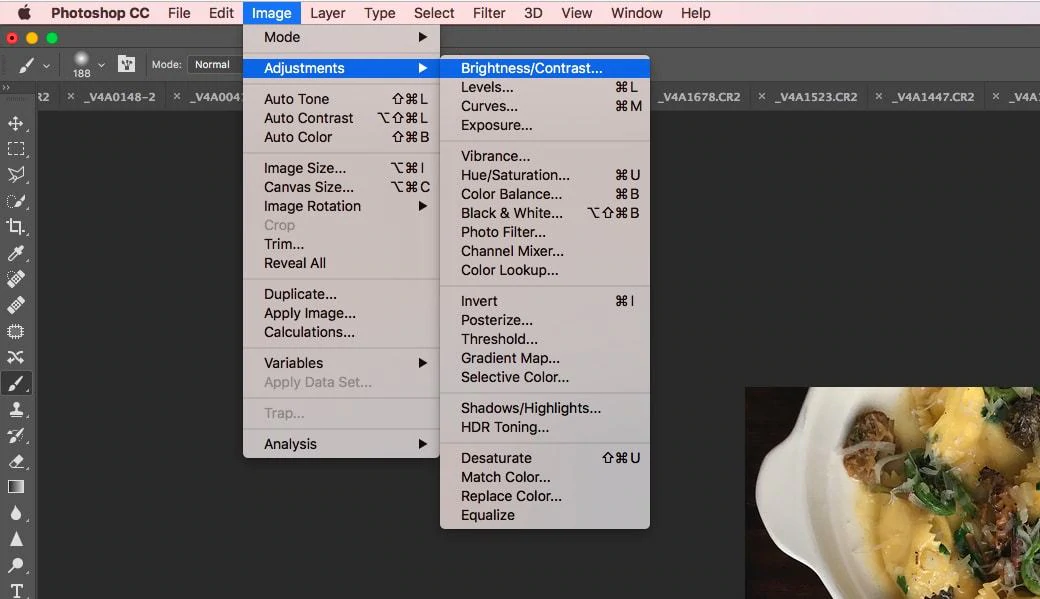Choose Hue/Saturation adjustment
Image resolution: width=1040 pixels, height=599 pixels.
point(545,175)
